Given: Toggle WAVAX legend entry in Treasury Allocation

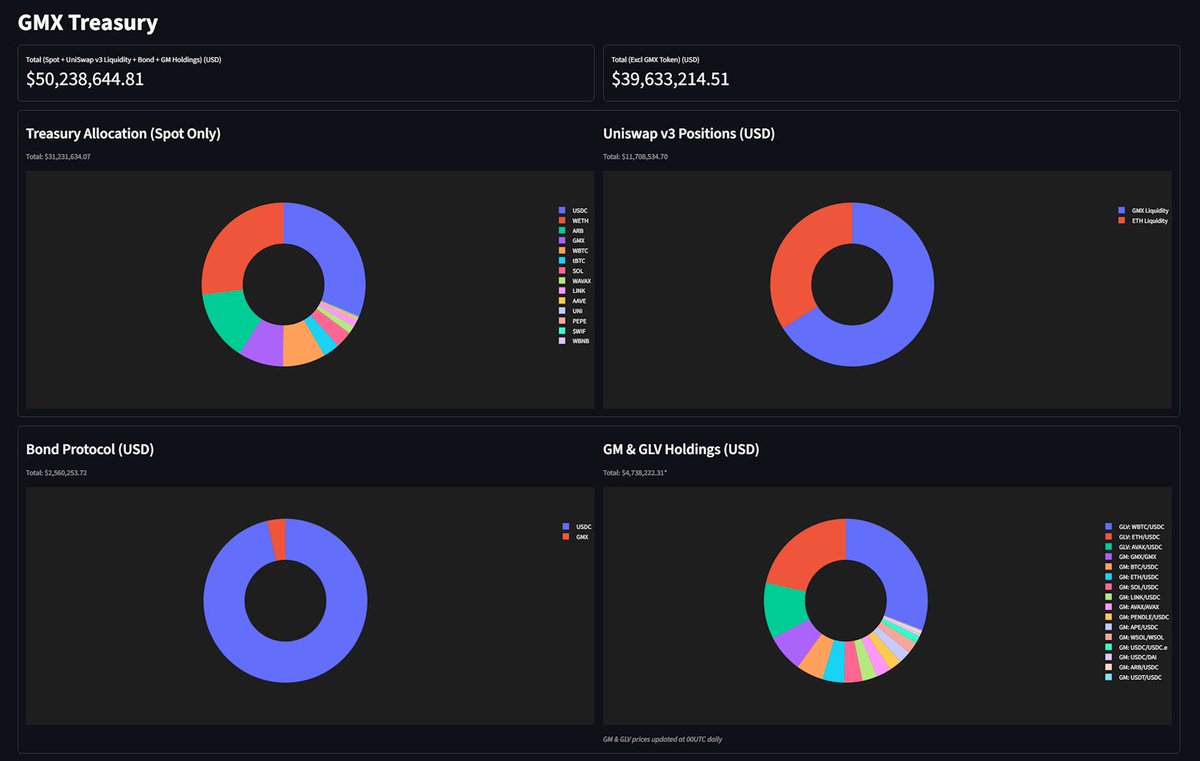Looking at the screenshot, I should [576, 280].
